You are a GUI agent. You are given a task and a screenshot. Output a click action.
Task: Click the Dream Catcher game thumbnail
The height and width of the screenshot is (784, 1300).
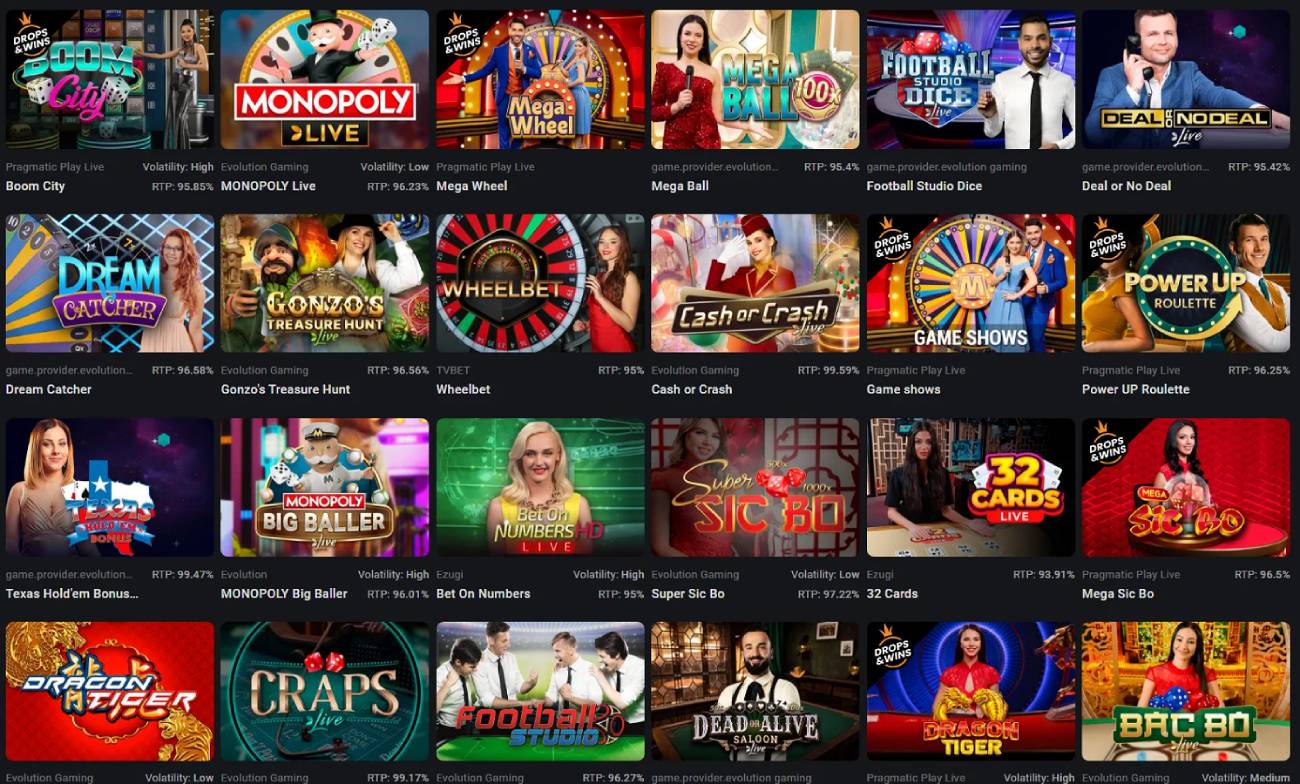pos(110,283)
